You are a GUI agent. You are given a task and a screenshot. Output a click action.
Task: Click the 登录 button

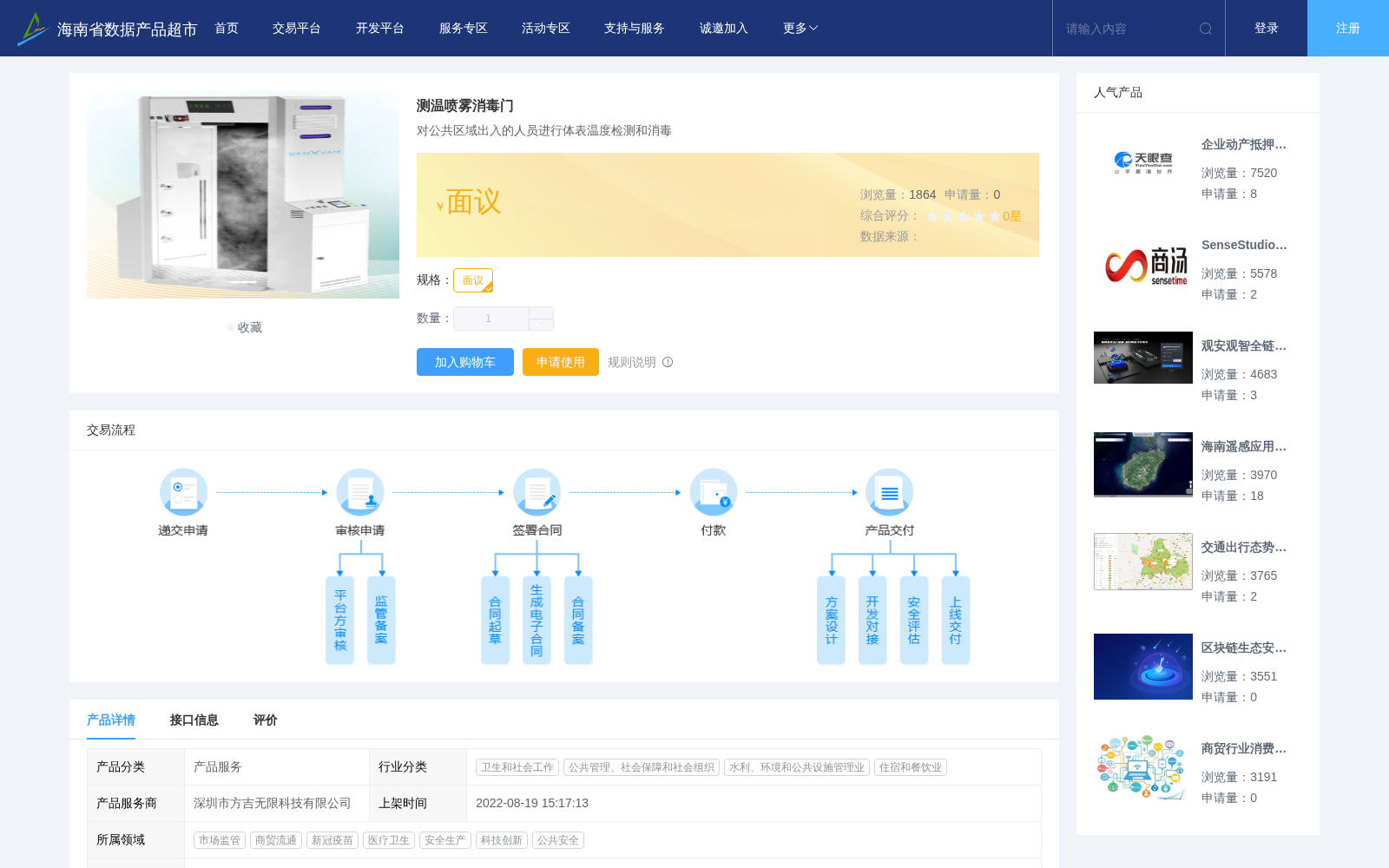coord(1267,29)
